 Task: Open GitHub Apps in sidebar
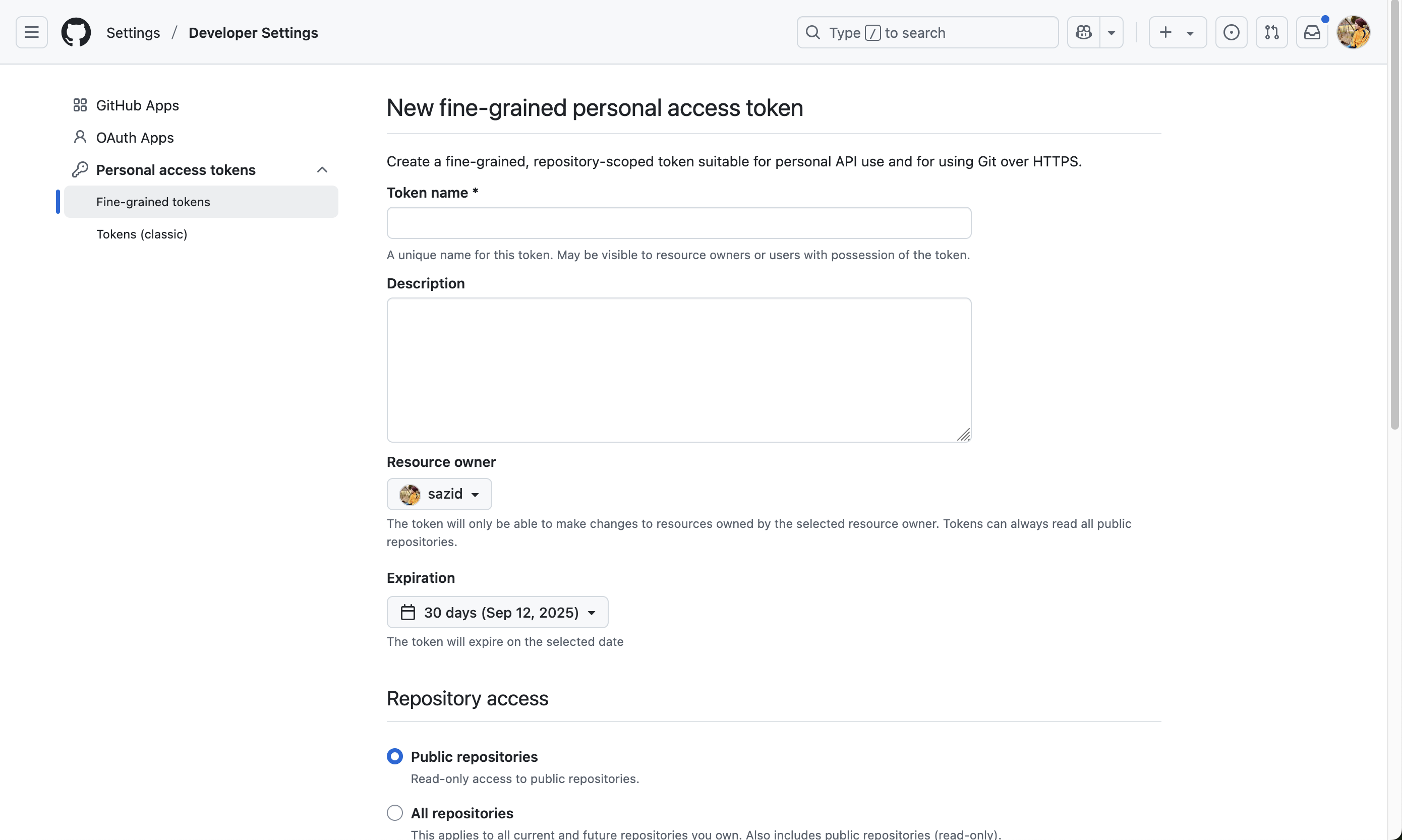point(138,105)
